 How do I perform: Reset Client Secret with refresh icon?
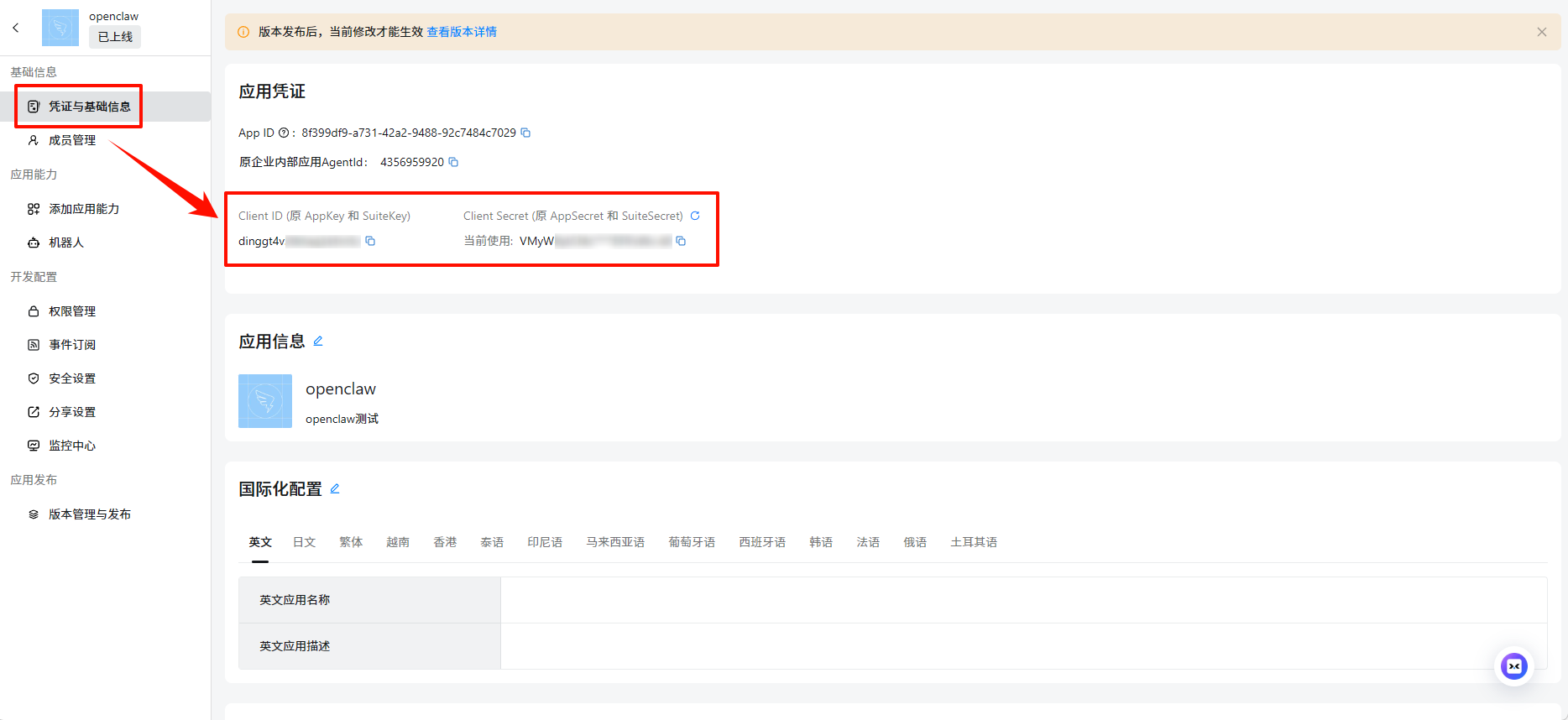[695, 216]
